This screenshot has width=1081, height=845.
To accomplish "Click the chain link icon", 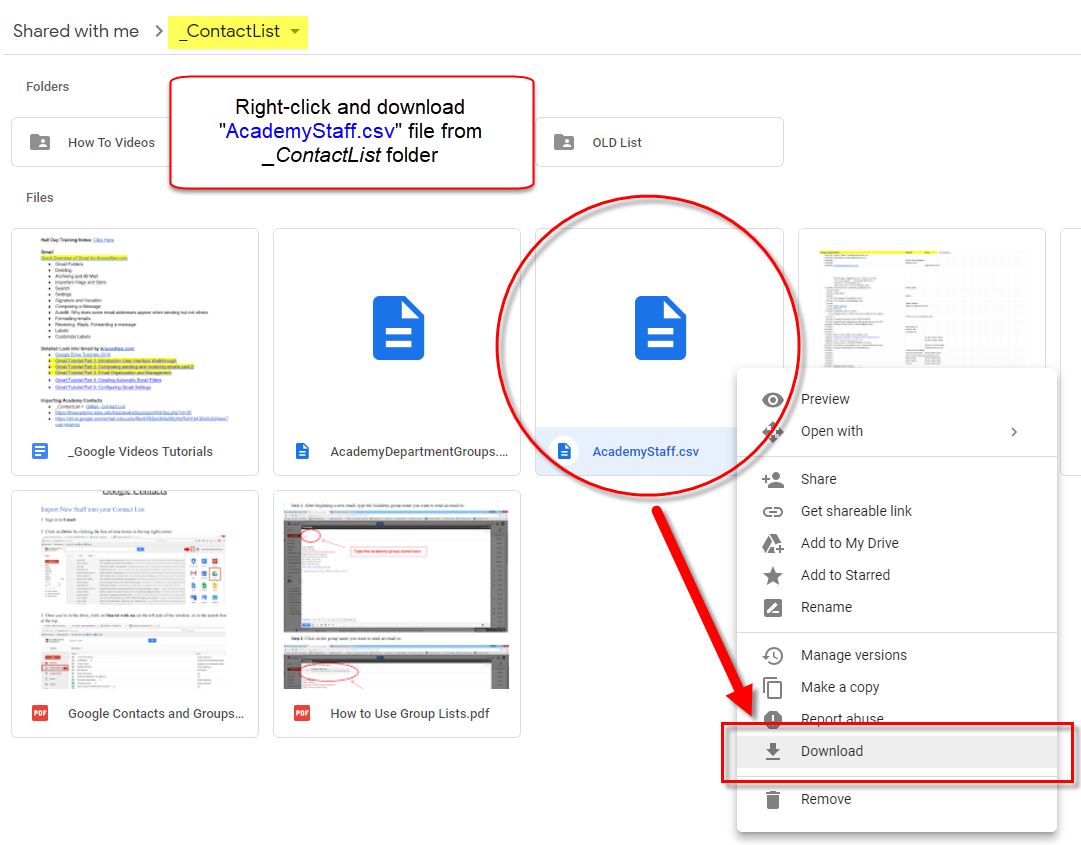I will click(x=773, y=511).
